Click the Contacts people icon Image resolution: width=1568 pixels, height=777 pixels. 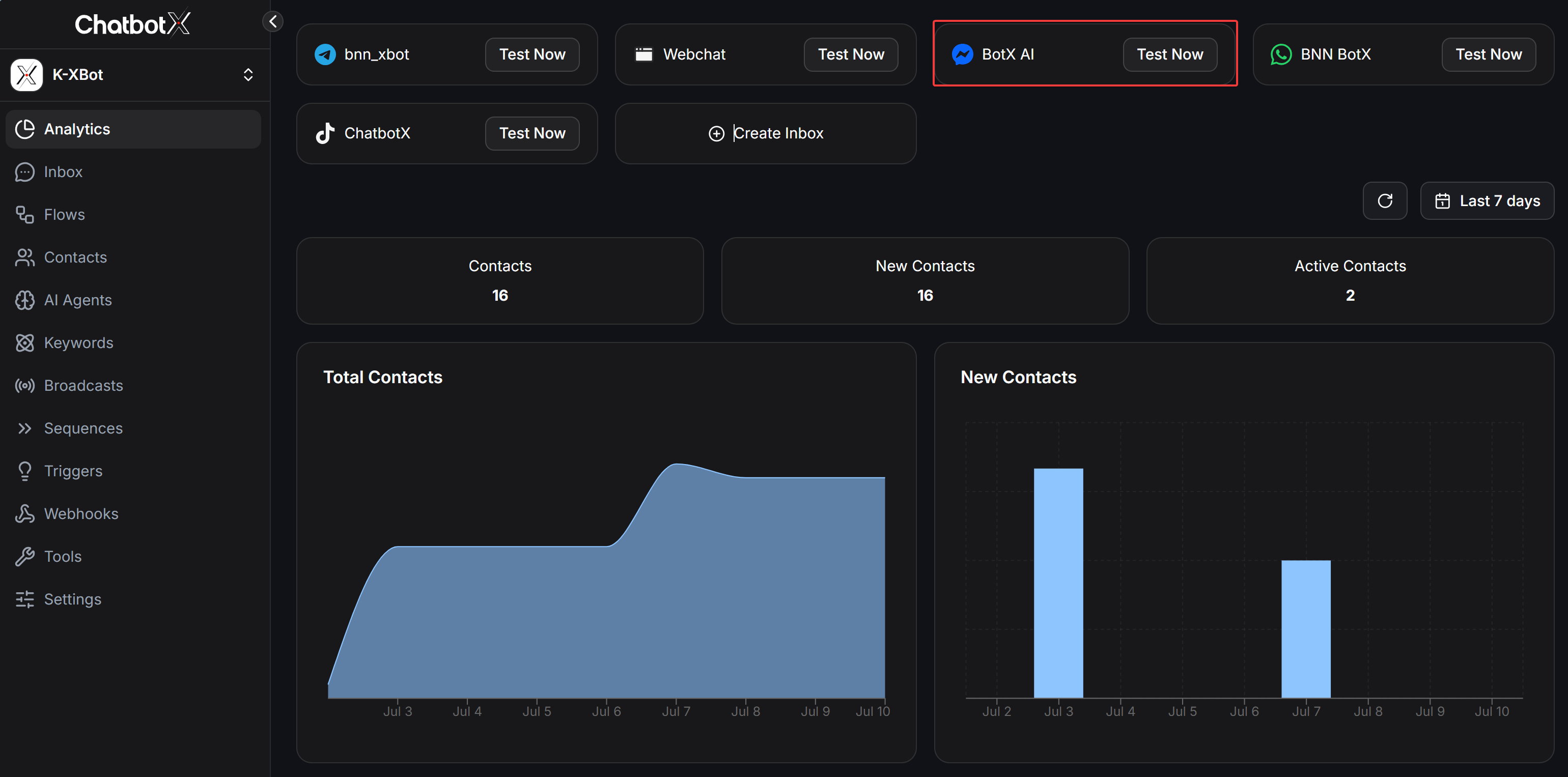25,257
